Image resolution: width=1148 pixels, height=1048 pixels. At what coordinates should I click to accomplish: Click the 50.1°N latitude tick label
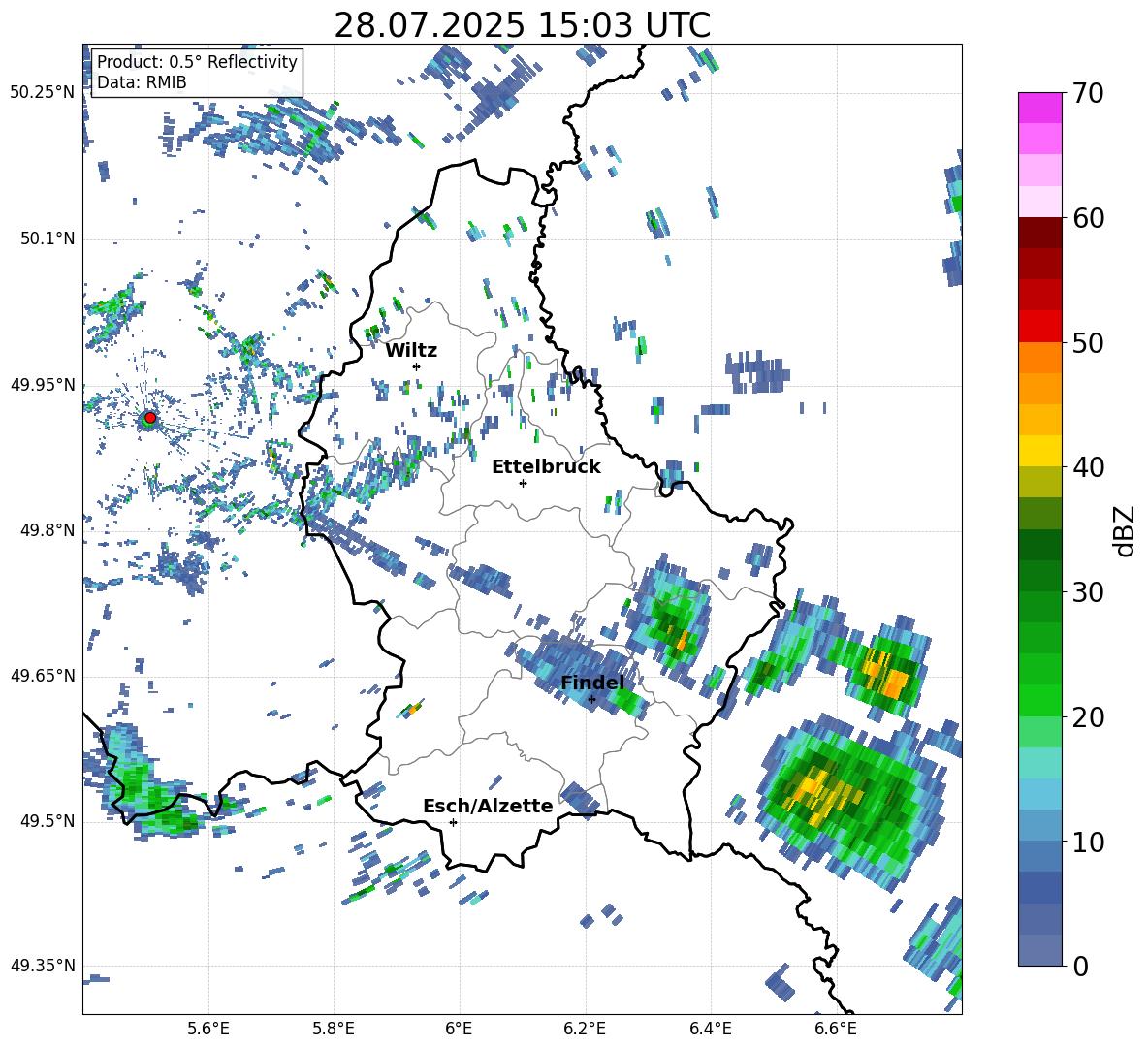click(x=47, y=238)
